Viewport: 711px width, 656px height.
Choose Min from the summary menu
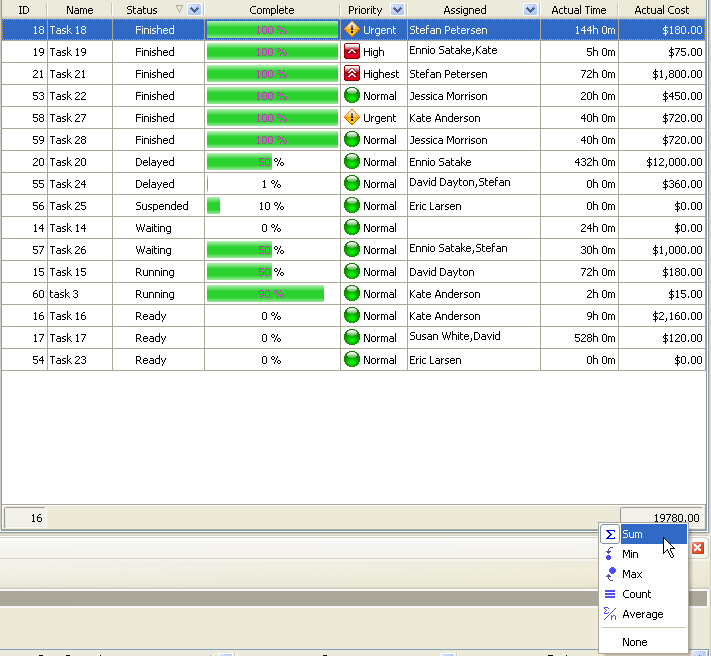[x=630, y=554]
